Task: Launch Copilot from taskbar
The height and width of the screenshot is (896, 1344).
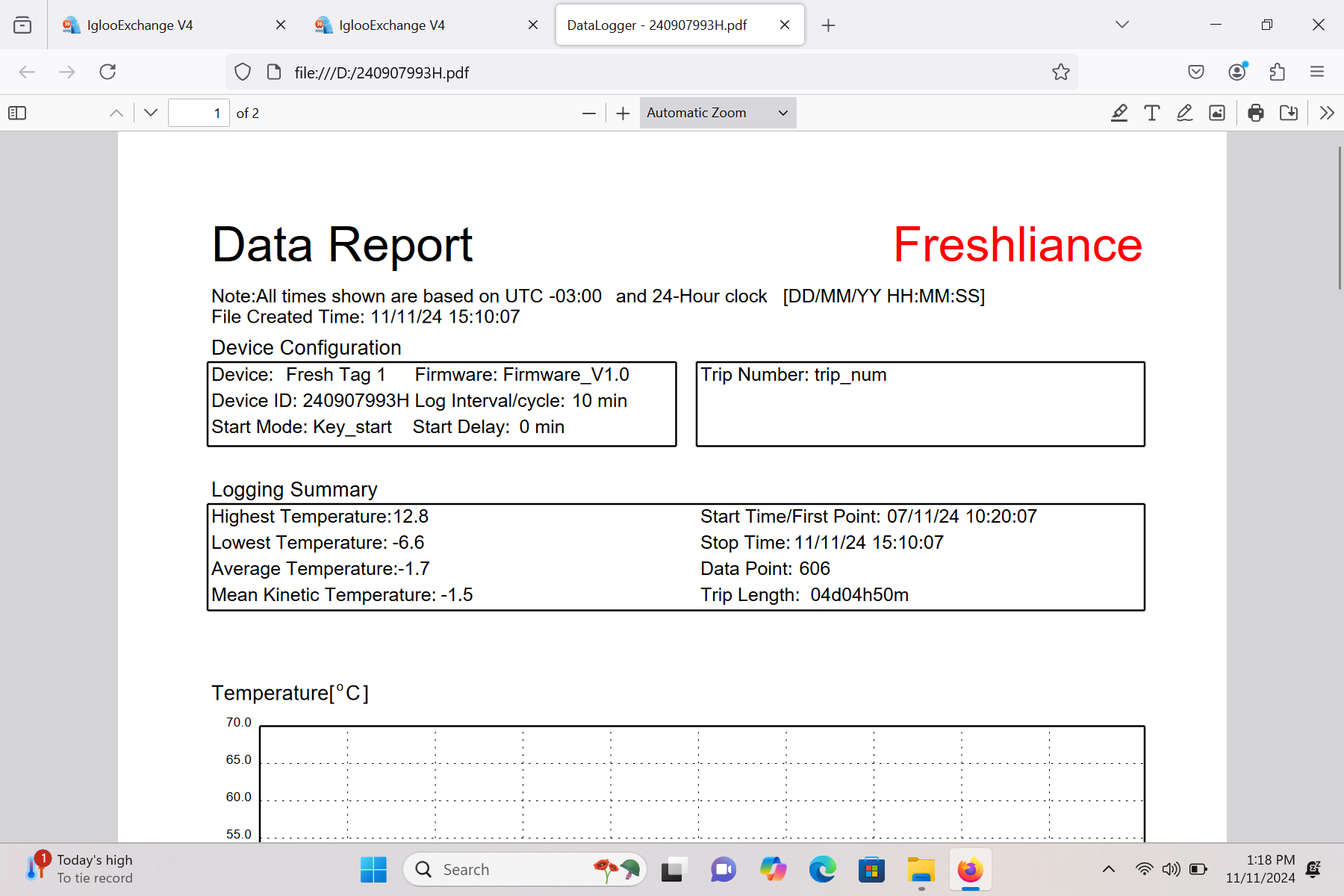Action: tap(773, 869)
